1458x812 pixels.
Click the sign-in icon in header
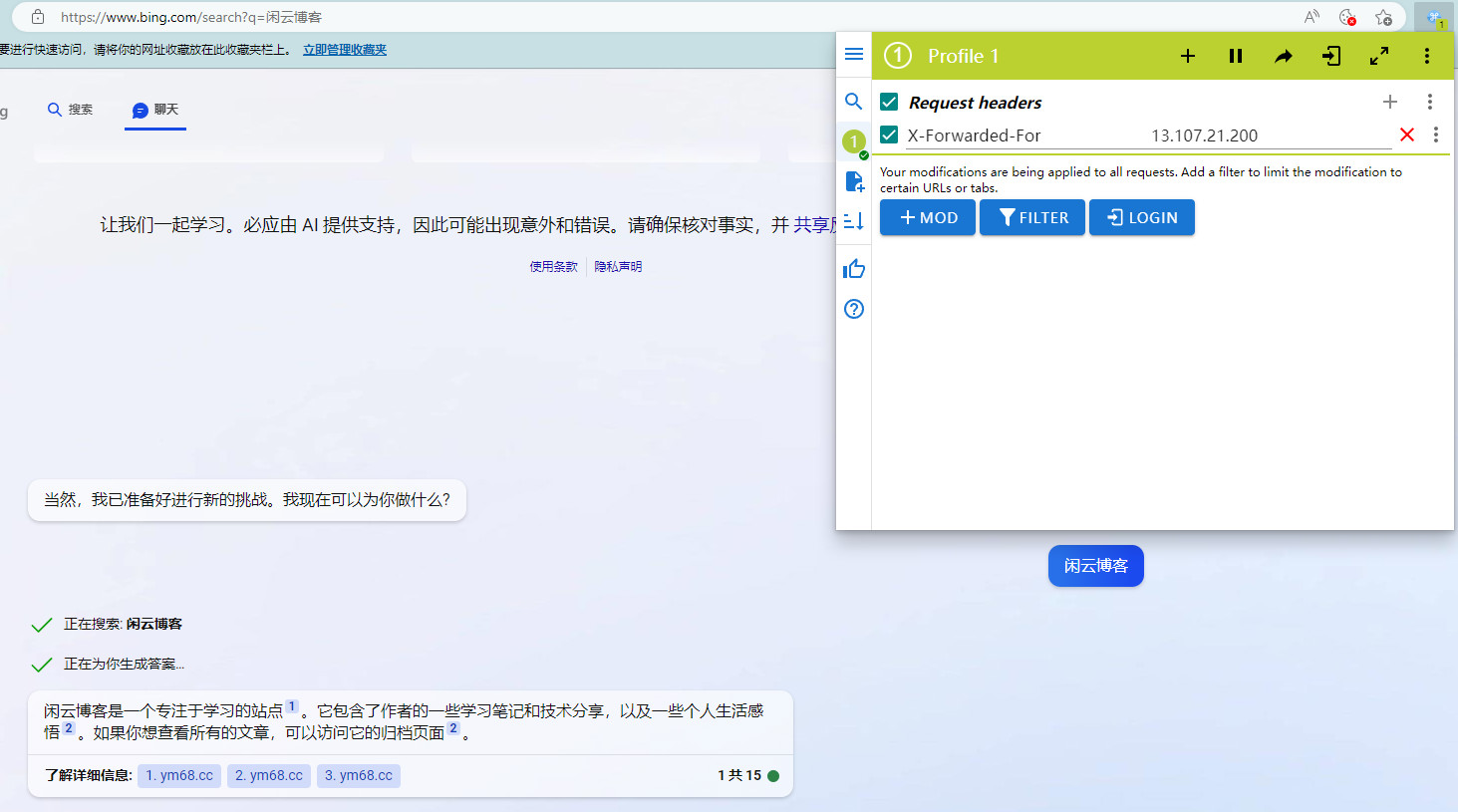(1331, 56)
